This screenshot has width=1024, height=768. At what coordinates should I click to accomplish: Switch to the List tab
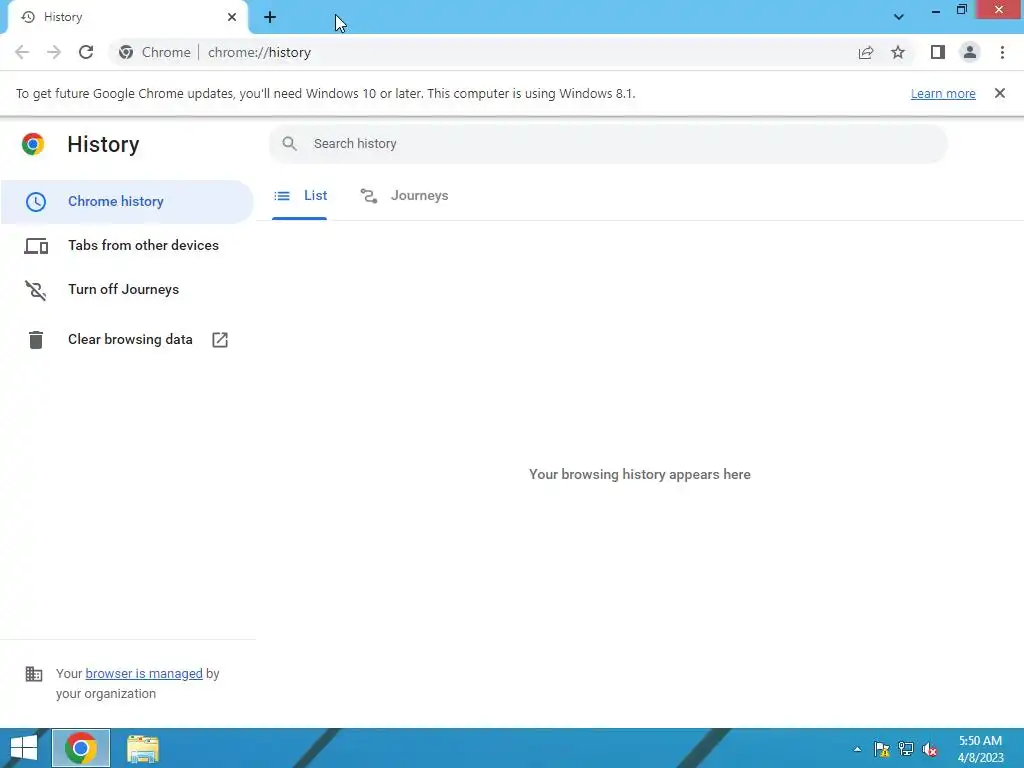coord(300,196)
